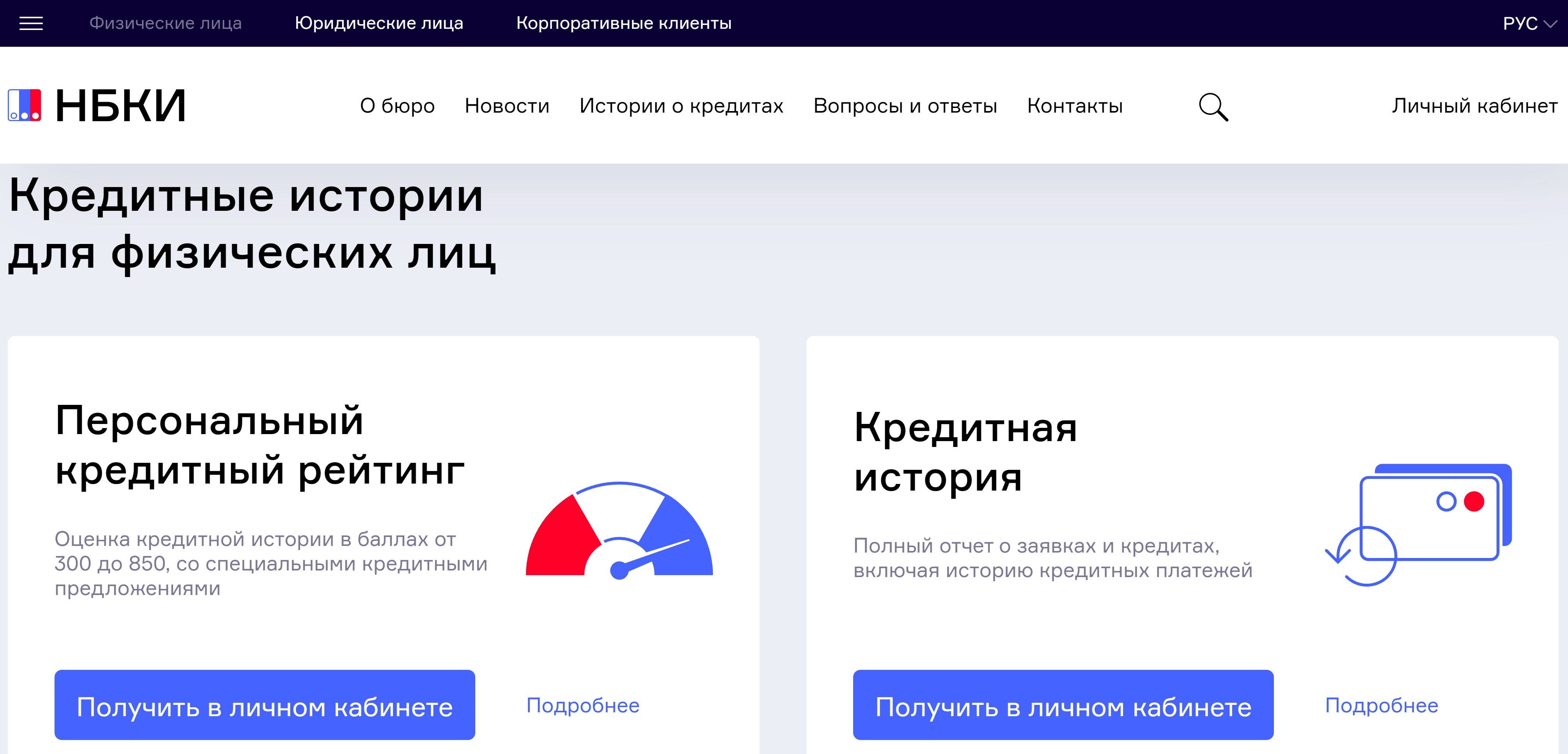Select the Физические лица tab
The height and width of the screenshot is (754, 1568).
[166, 23]
